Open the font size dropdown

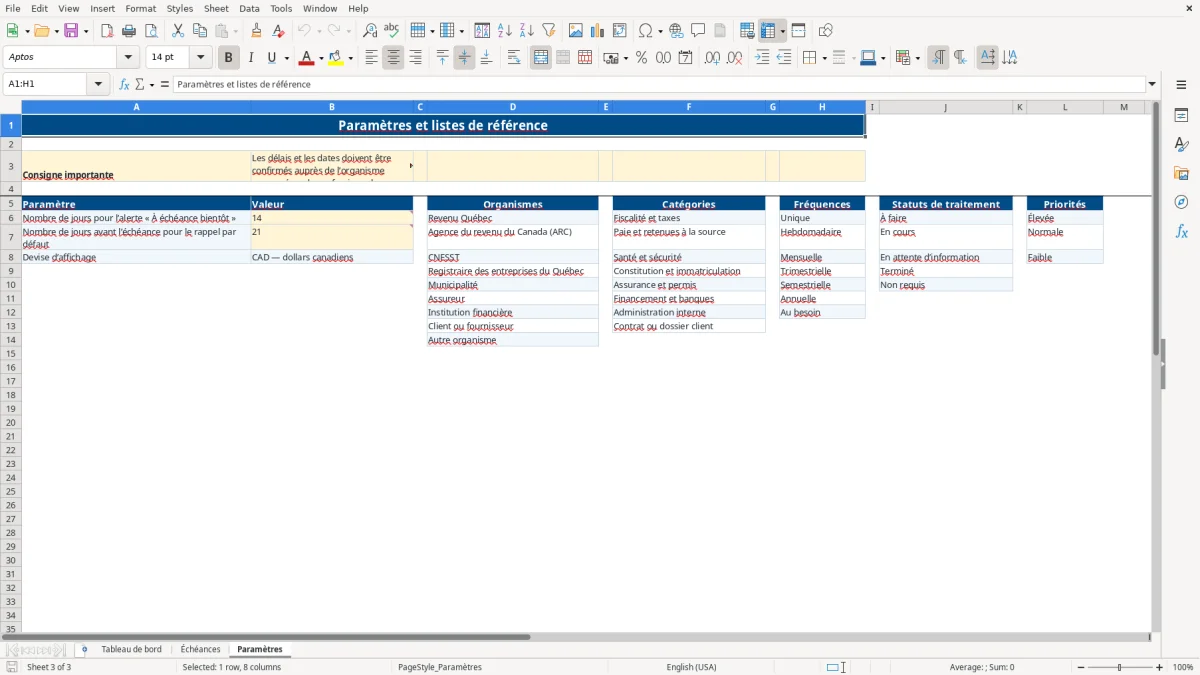pyautogui.click(x=200, y=58)
